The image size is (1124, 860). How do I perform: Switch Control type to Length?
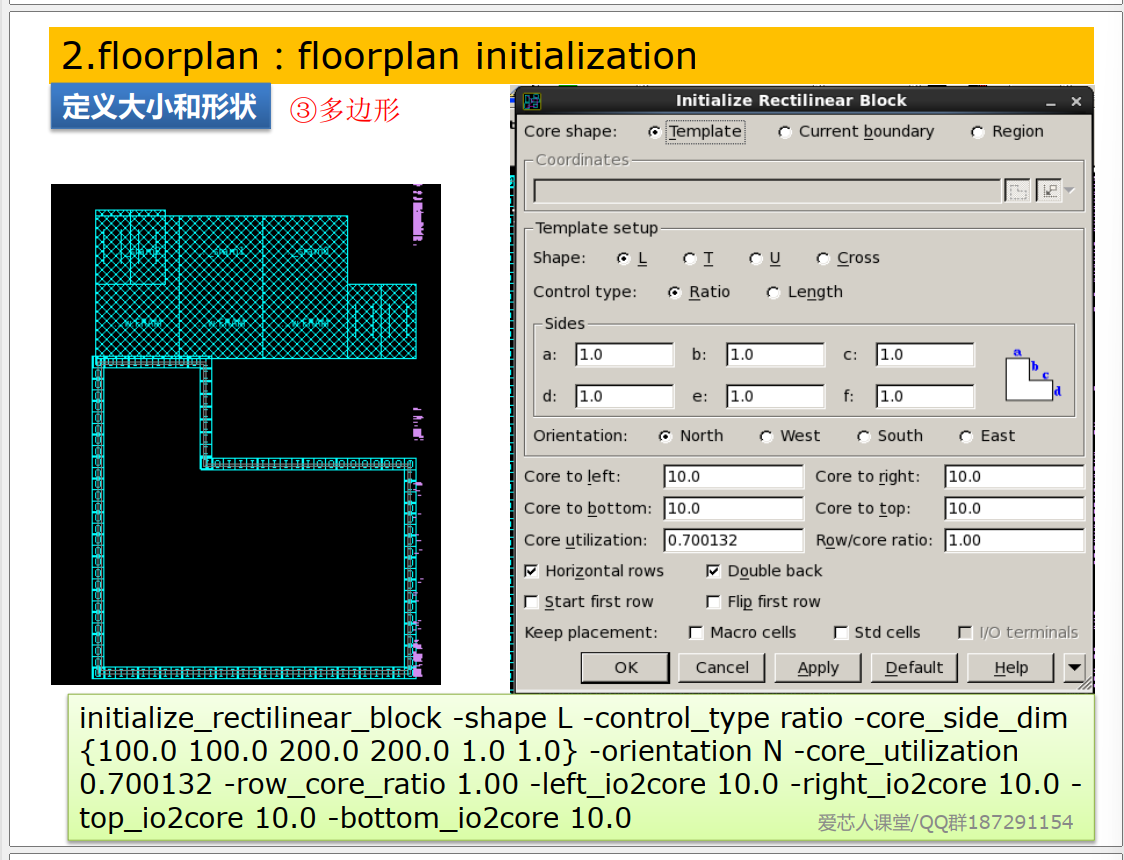pos(773,292)
